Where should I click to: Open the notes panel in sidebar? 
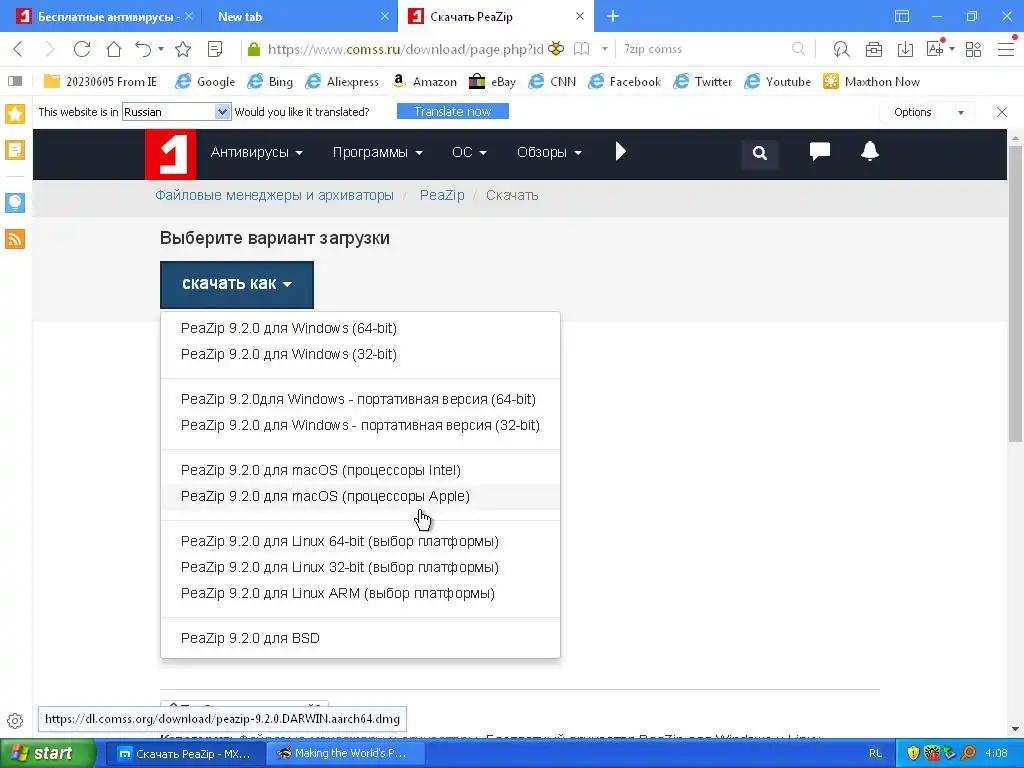[15, 150]
